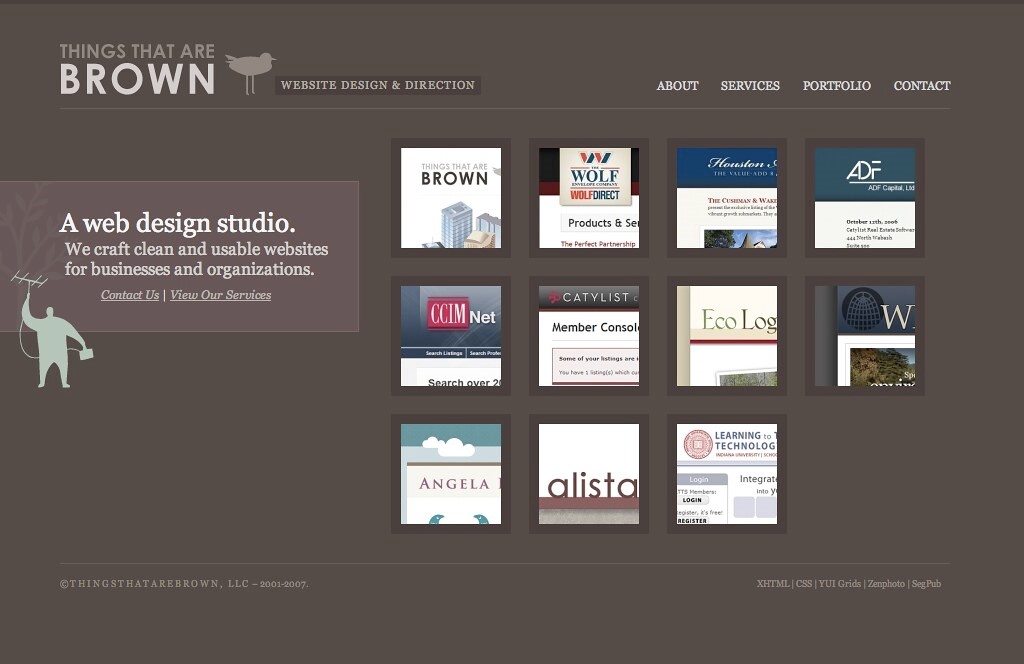View the Catylist Member Console thumbnail
The height and width of the screenshot is (664, 1024).
[589, 336]
